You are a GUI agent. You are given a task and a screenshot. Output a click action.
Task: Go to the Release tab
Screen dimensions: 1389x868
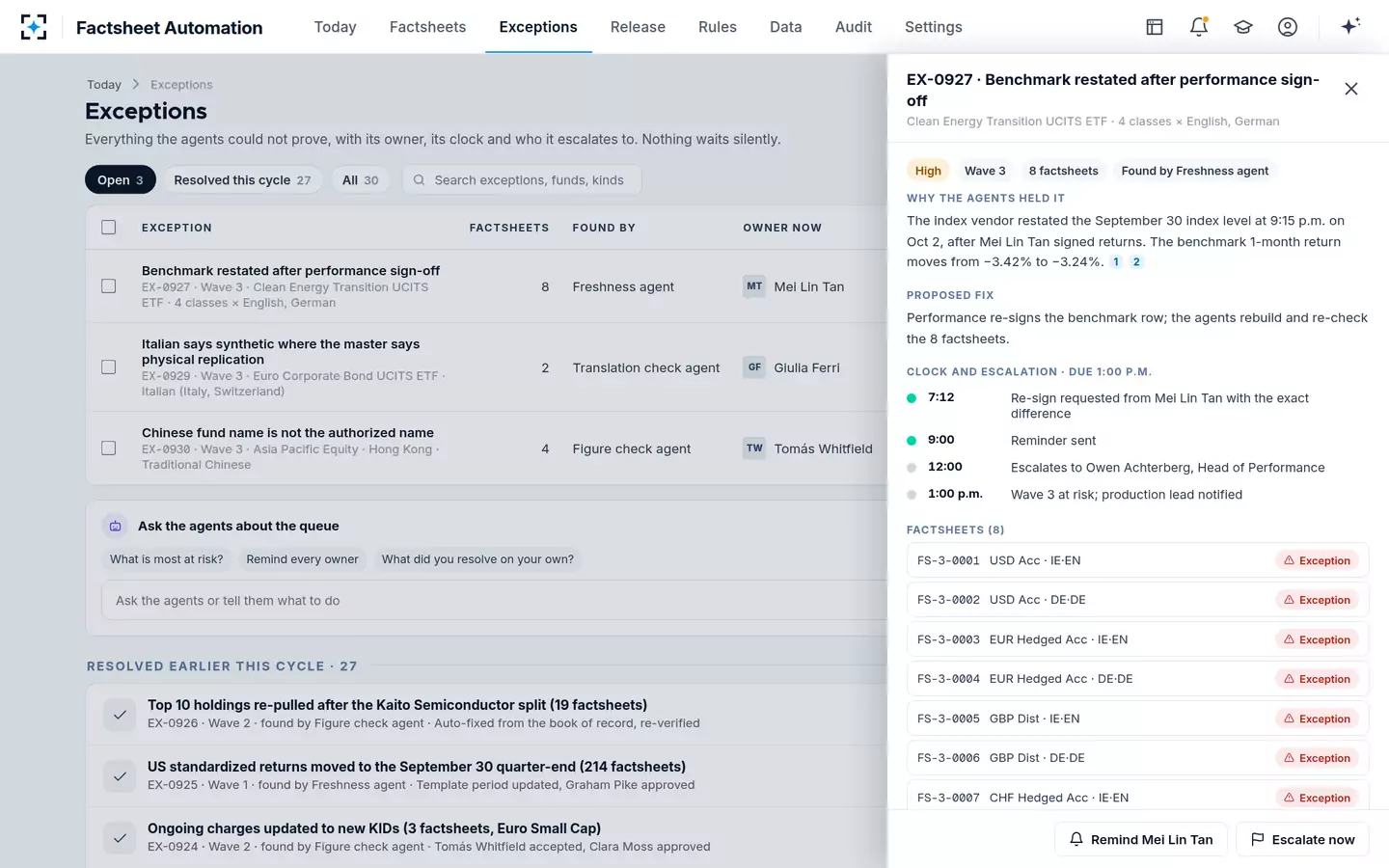(638, 27)
